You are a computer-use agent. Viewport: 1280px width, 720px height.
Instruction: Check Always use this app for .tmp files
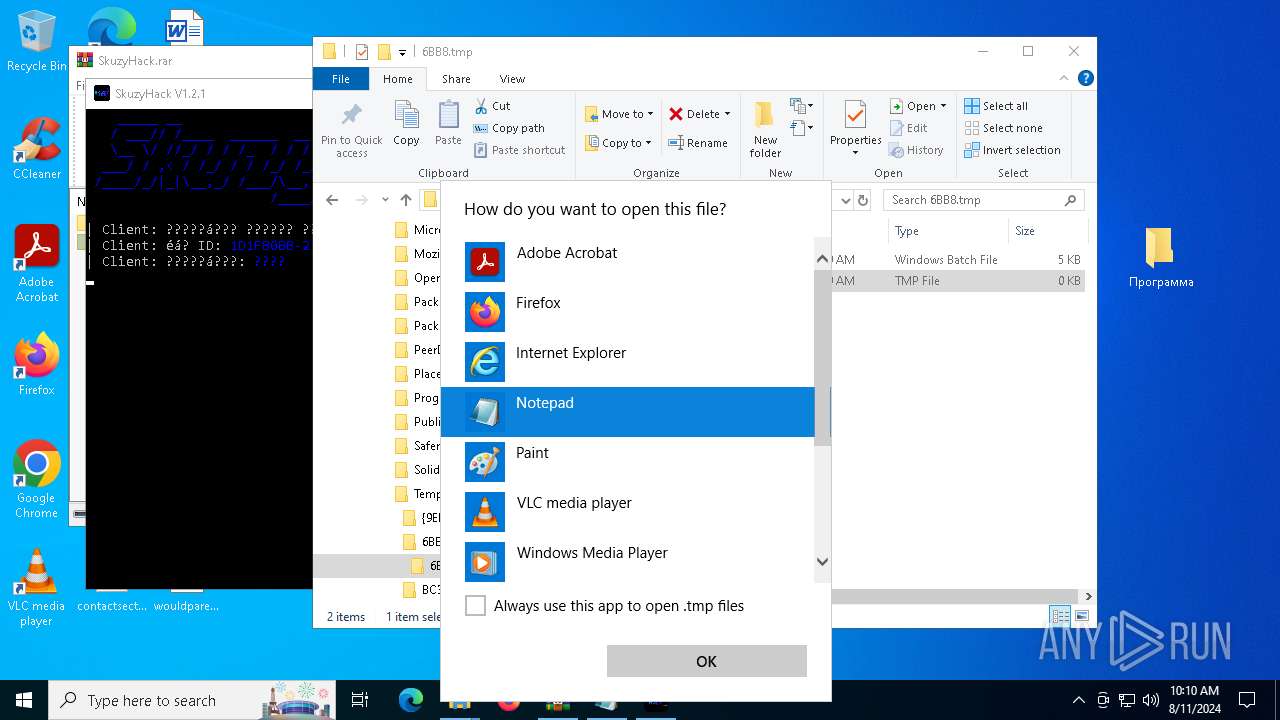(x=476, y=606)
